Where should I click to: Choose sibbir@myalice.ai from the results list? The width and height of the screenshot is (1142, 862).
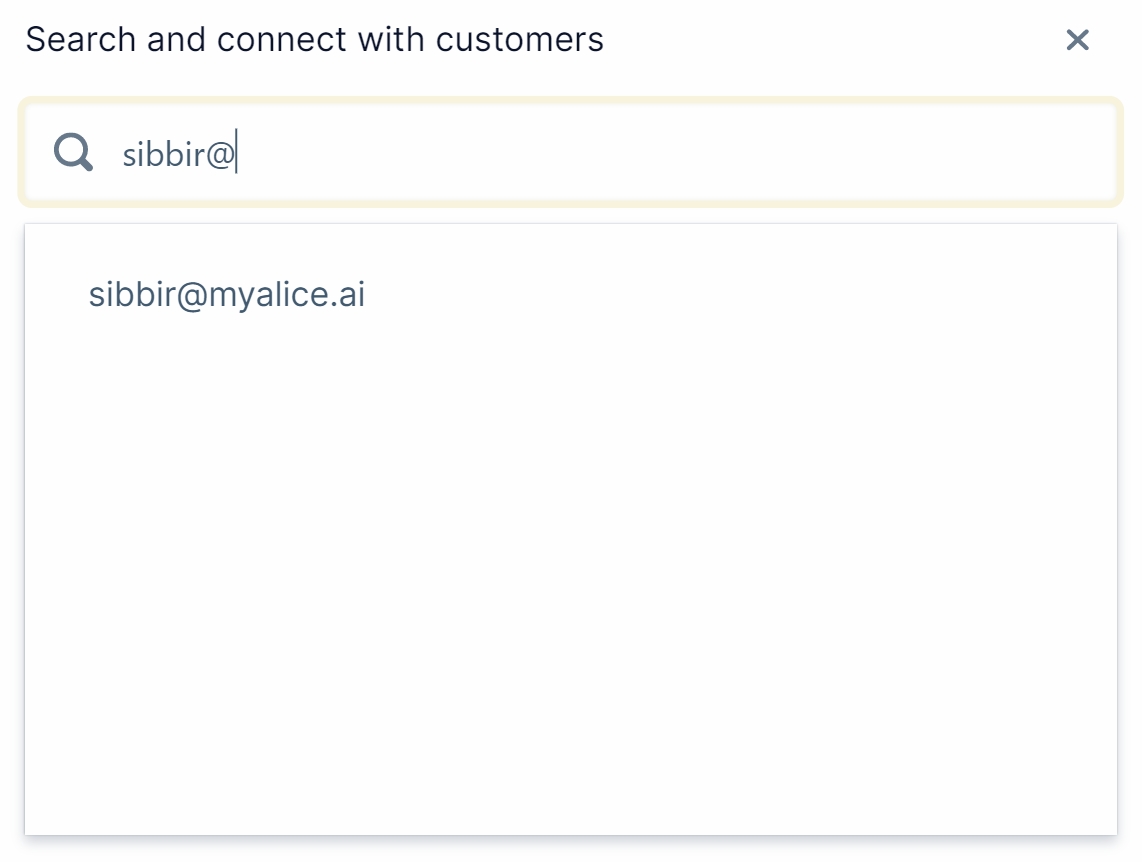[227, 295]
